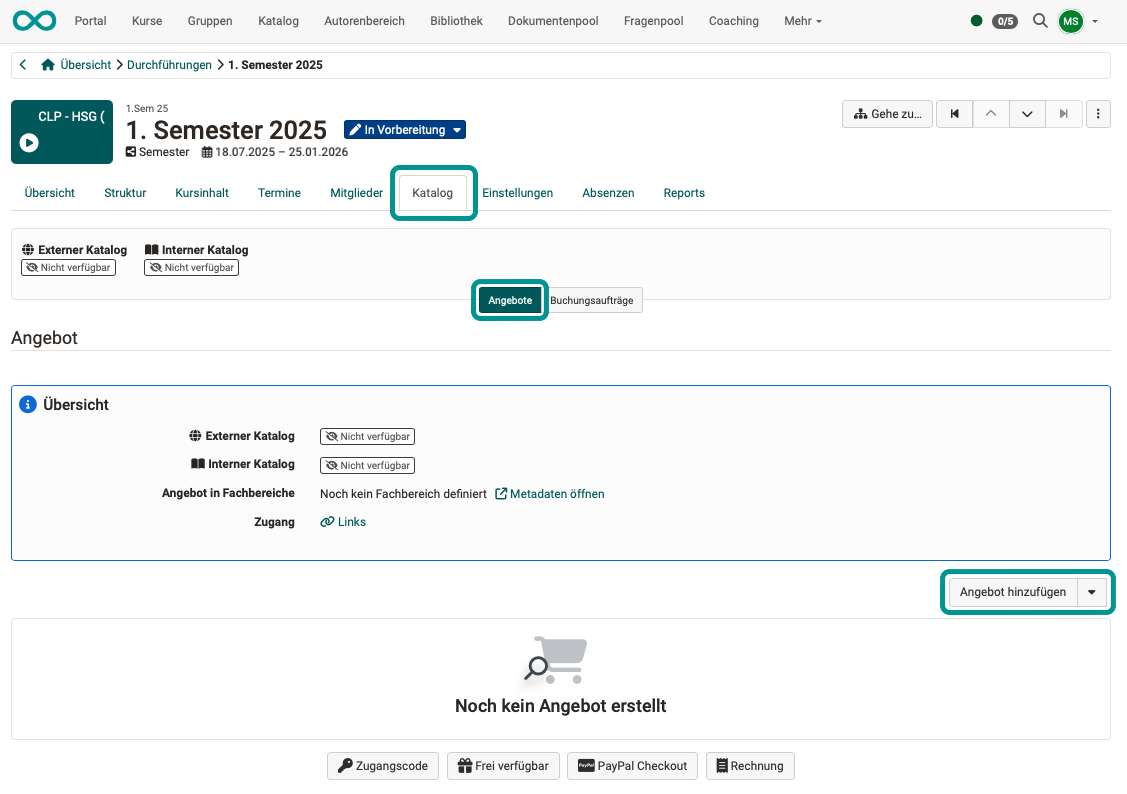
Task: Click the back arrow left of the breadcrumb
Action: pos(22,64)
